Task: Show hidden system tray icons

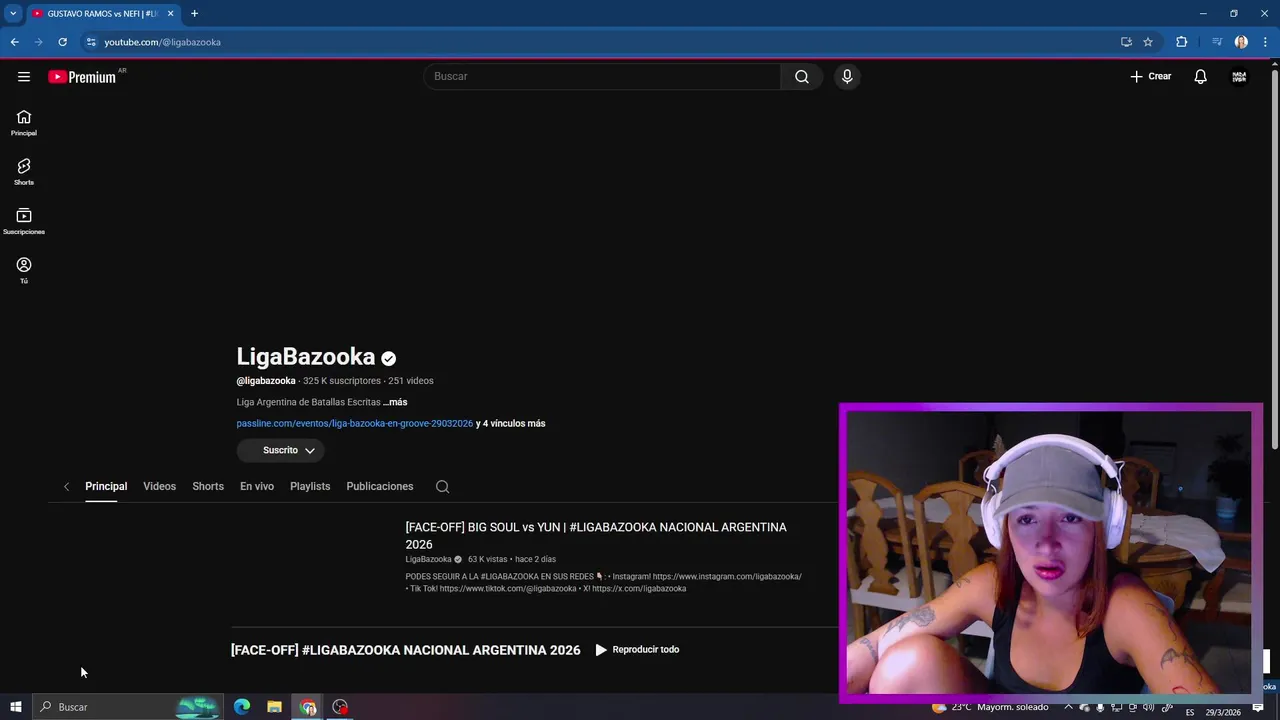Action: (1068, 707)
